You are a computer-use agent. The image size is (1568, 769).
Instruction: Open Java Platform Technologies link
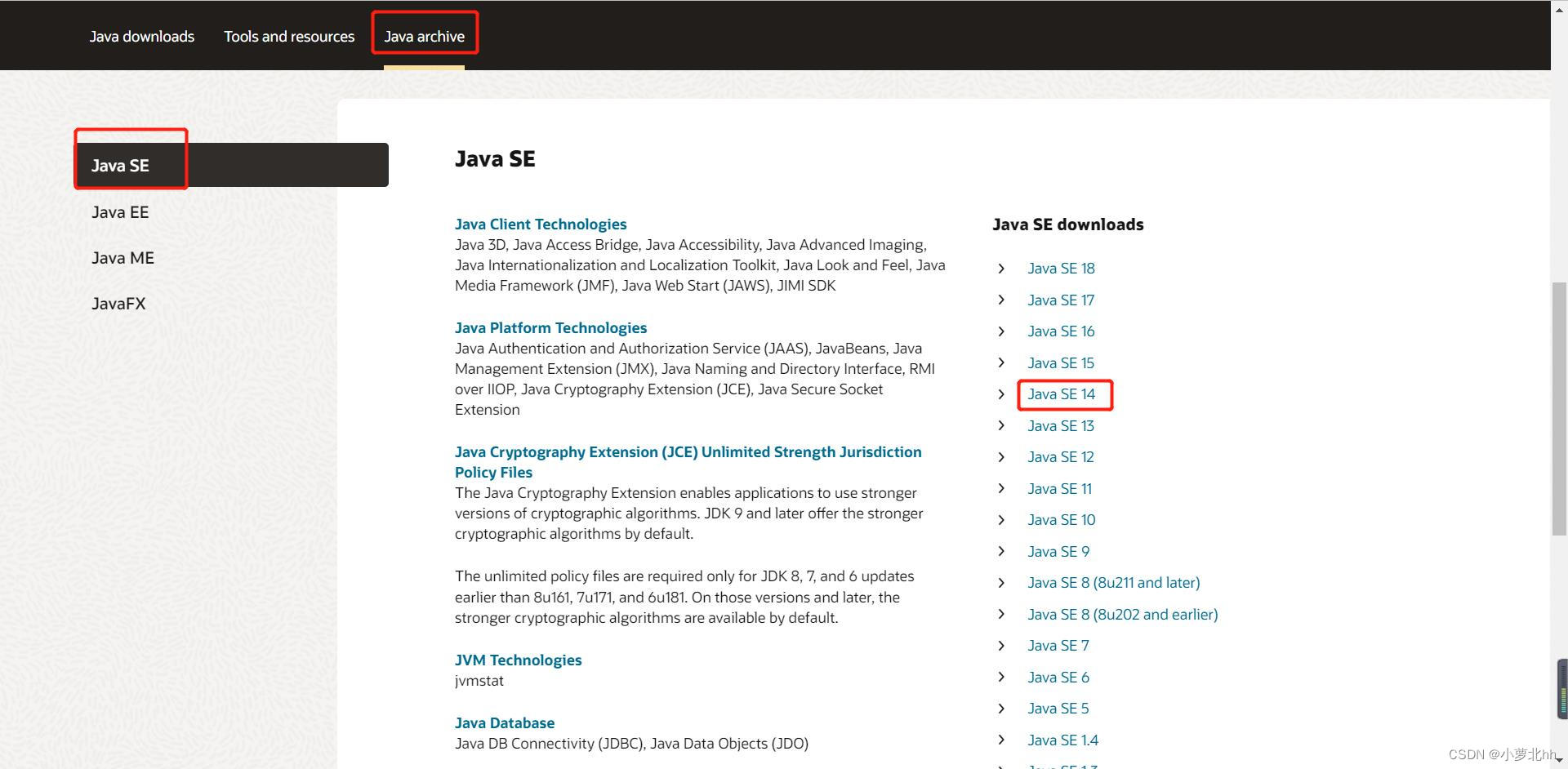click(550, 327)
